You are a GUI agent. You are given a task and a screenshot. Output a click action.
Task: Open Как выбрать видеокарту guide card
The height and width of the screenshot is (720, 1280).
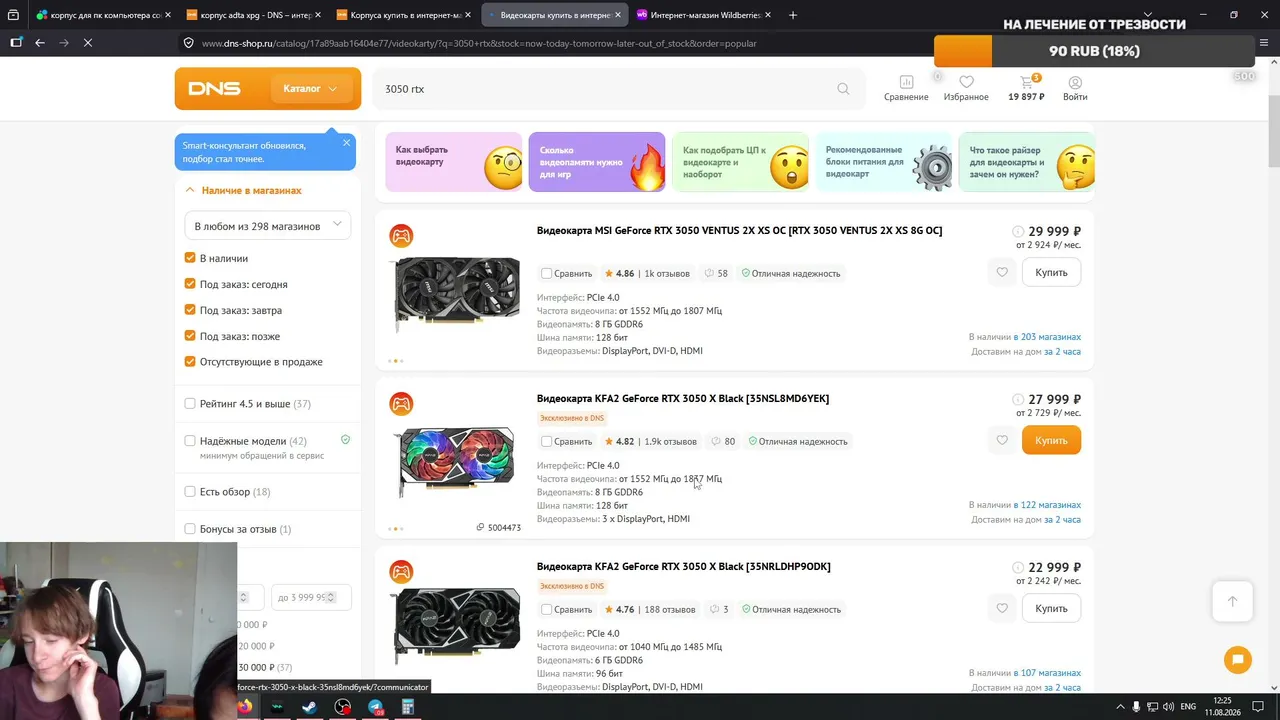pyautogui.click(x=454, y=162)
